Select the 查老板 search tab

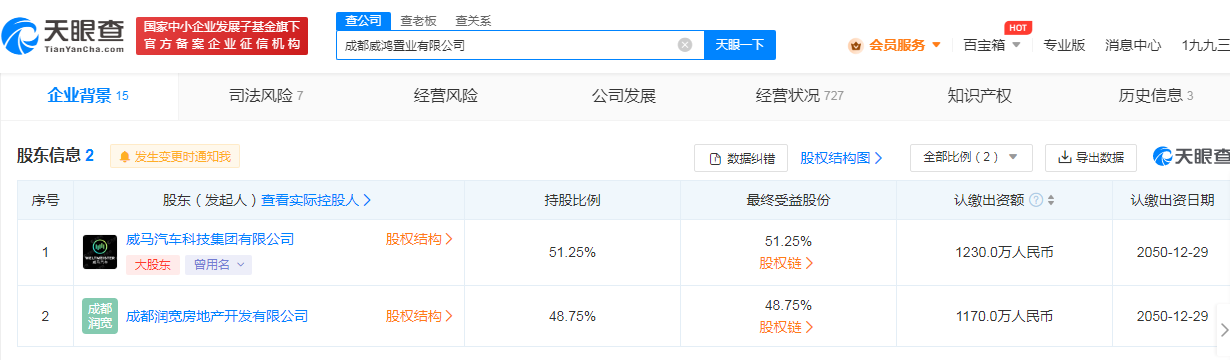pos(417,20)
